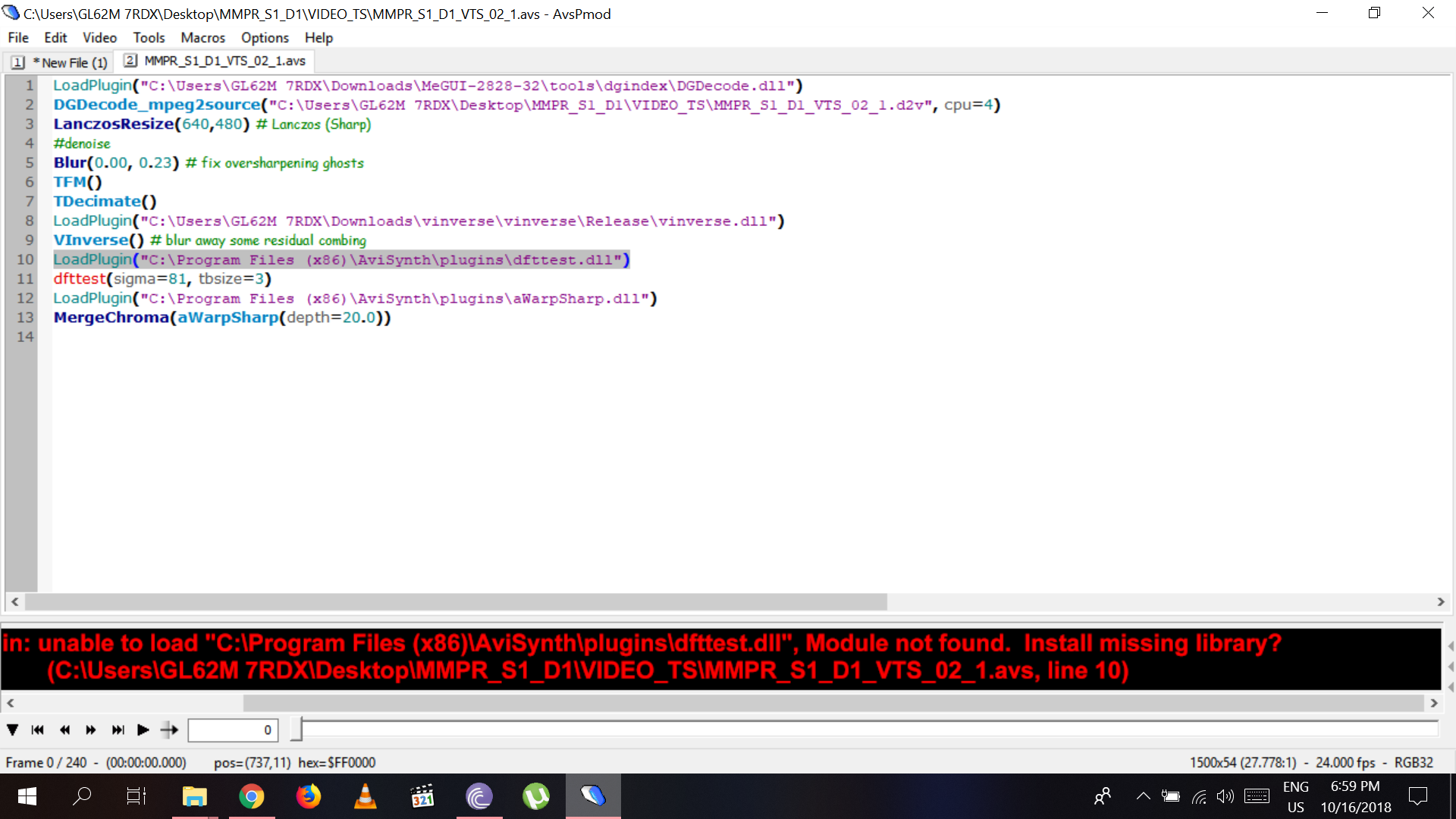Click the script editor's right scroll arrow
This screenshot has width=1456, height=819.
coord(1440,601)
